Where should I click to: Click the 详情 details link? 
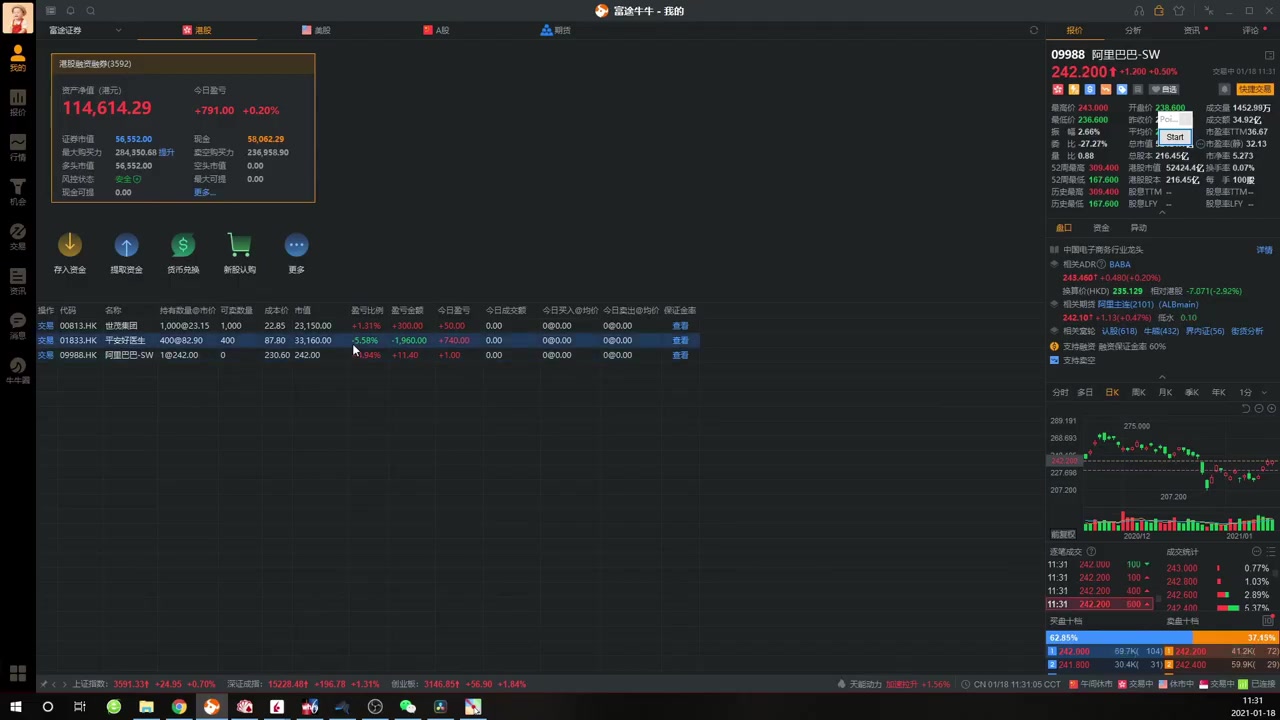point(1264,250)
